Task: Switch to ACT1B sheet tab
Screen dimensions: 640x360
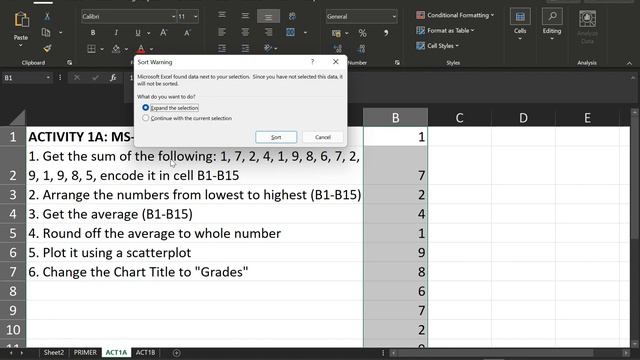Action: click(x=145, y=353)
